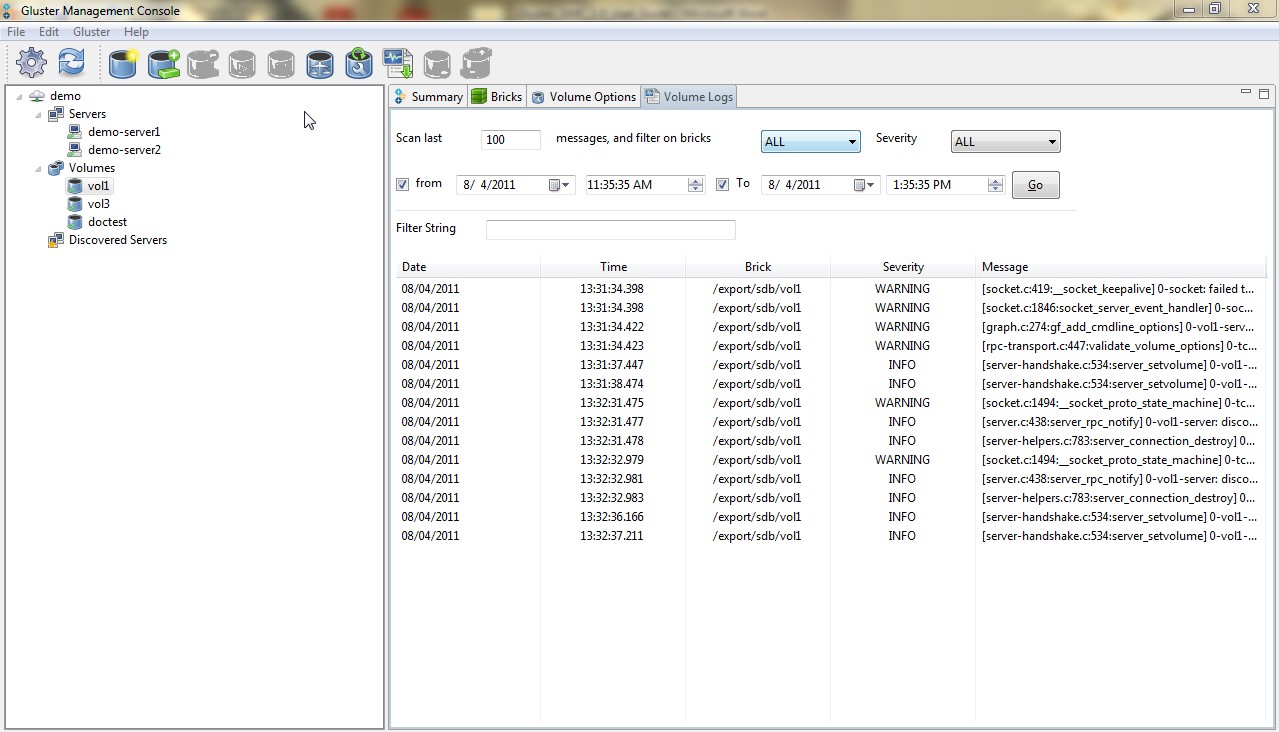Image resolution: width=1279 pixels, height=732 pixels.
Task: Click the reset volume options icon
Action: [x=359, y=64]
